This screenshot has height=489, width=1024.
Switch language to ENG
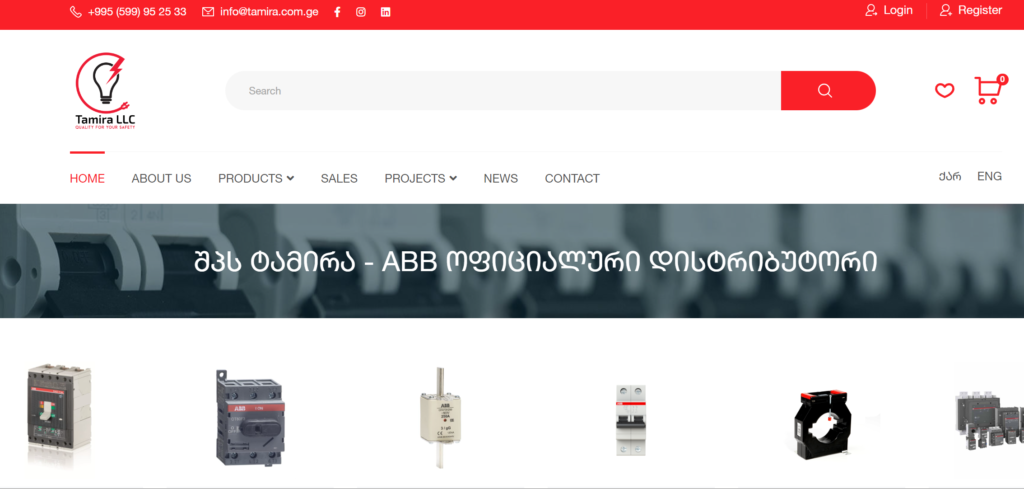(x=989, y=177)
